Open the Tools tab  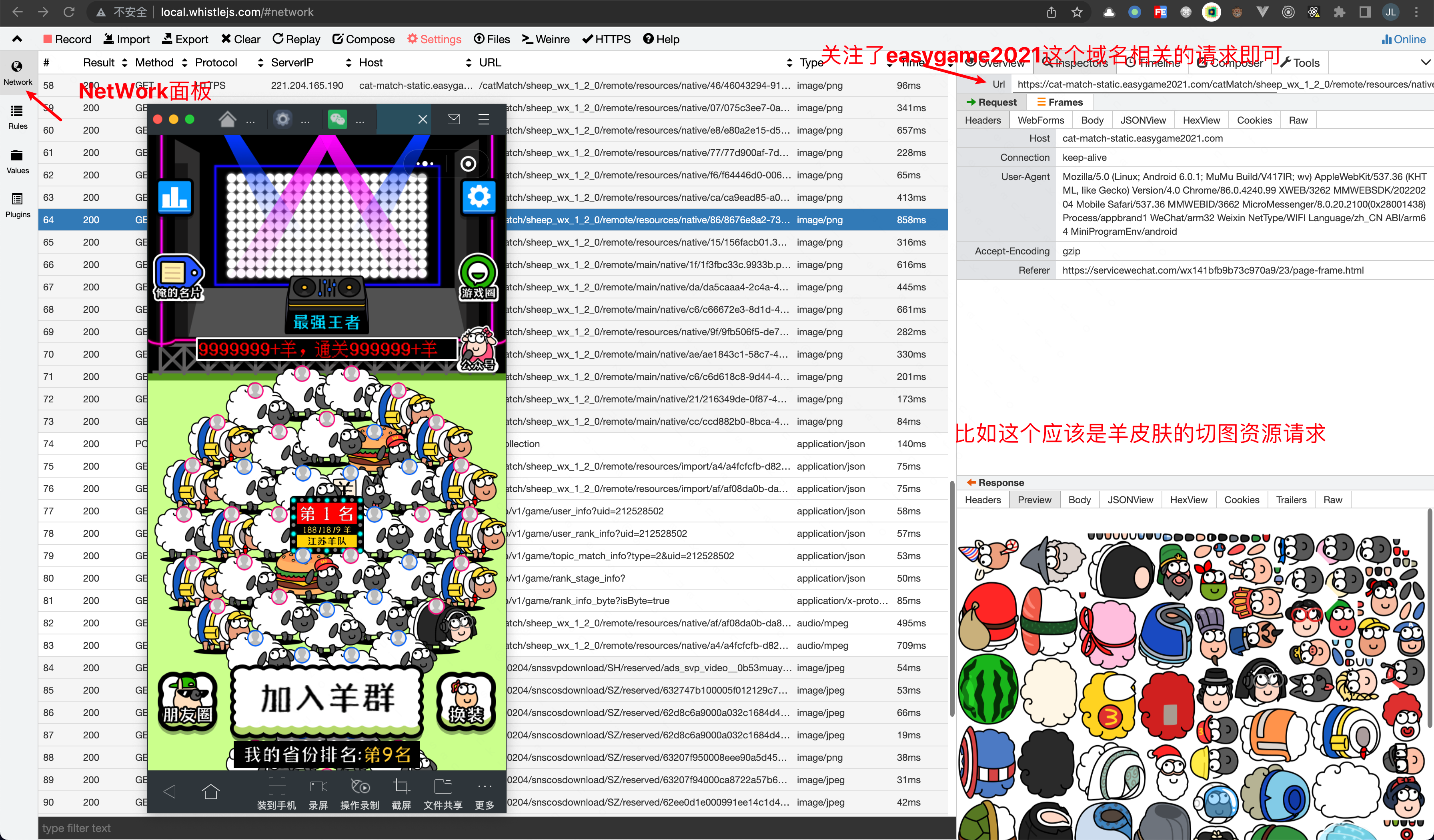point(1300,62)
